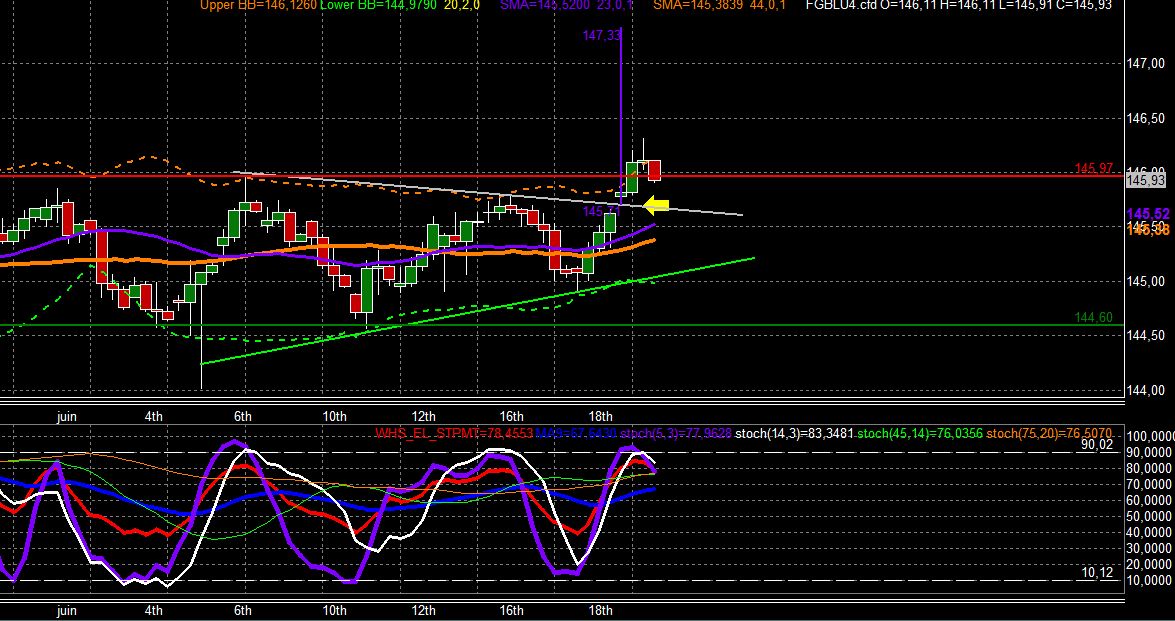Click the descending white trendline across the highs
Screen dimensions: 1175x621
click(487, 193)
